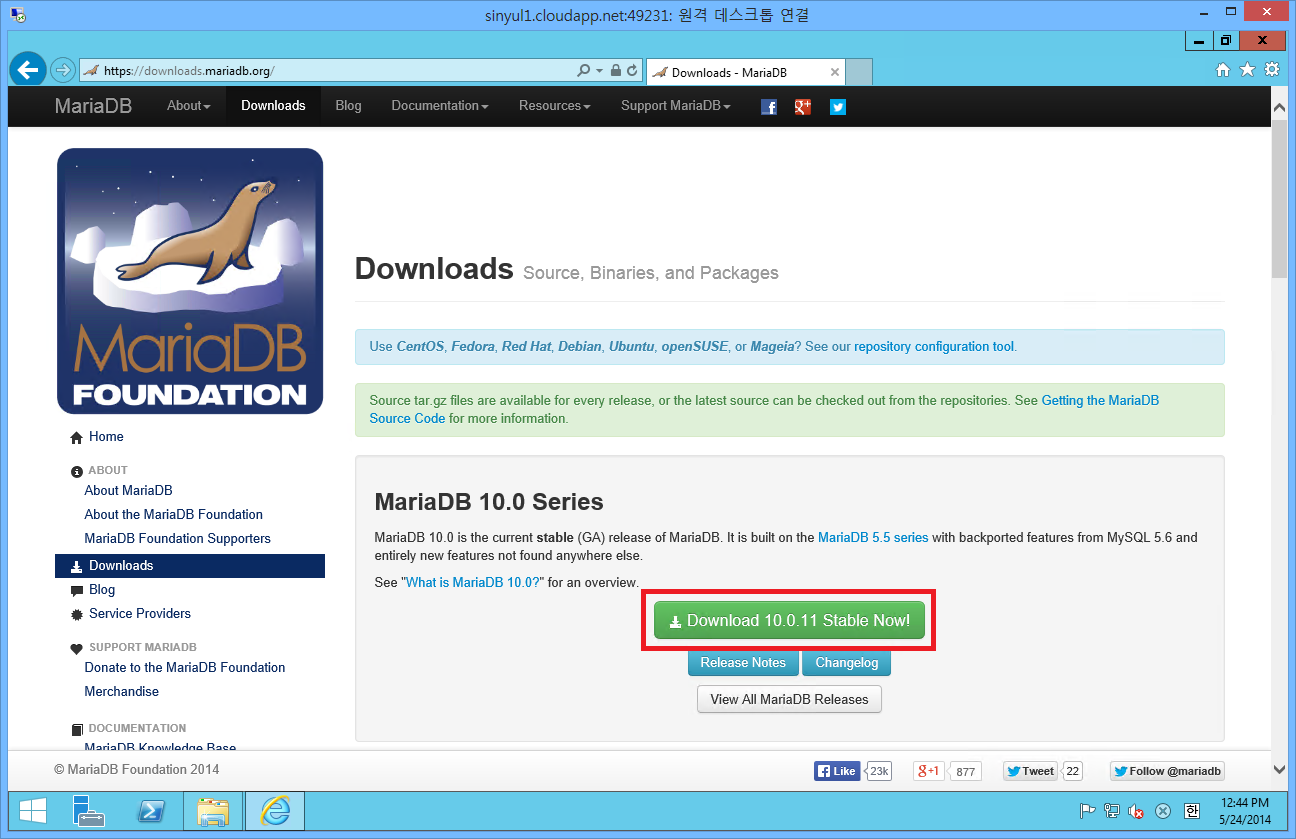The image size is (1296, 839).
Task: Click the Ubuntu distribution link
Action: (631, 347)
